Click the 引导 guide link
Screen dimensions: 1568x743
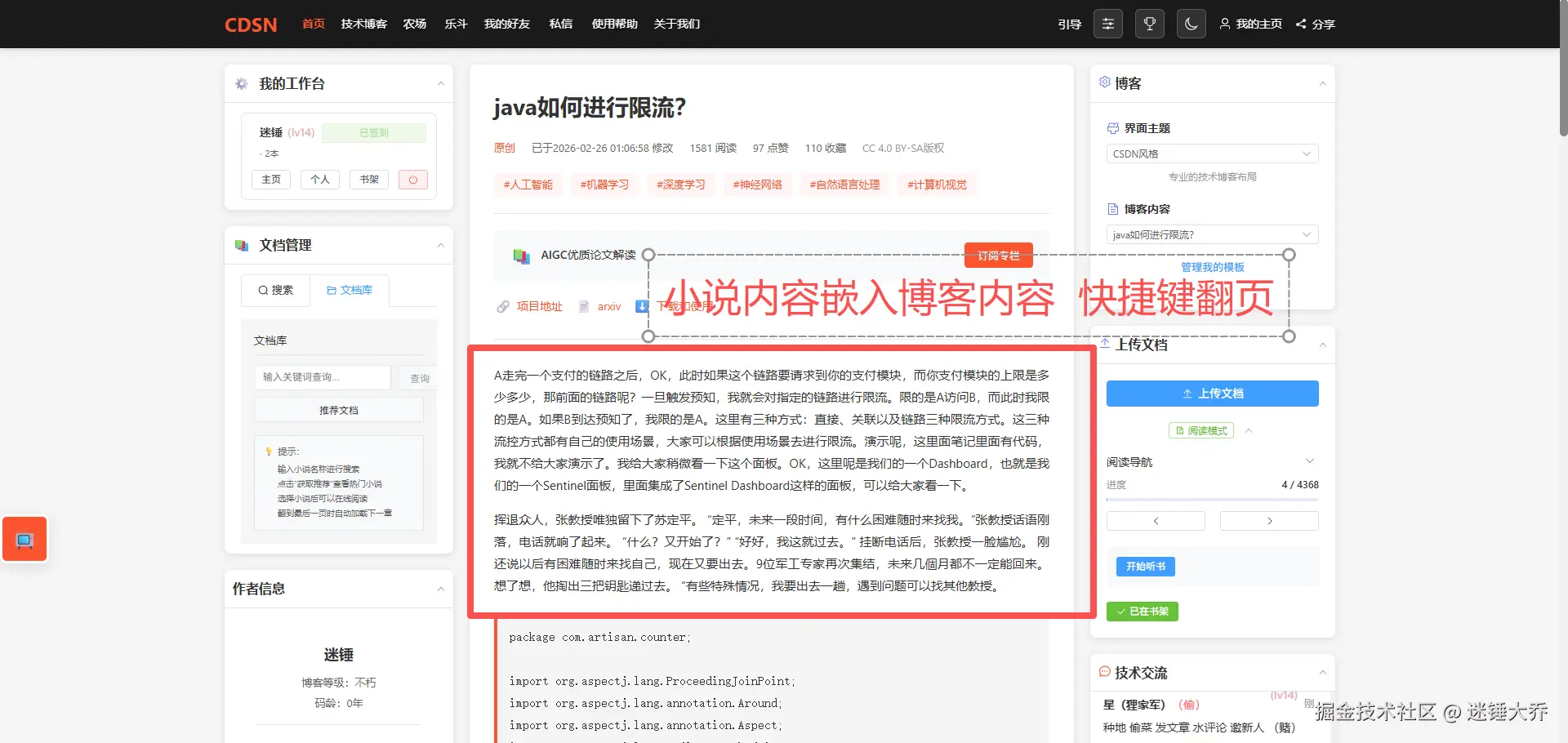pos(1070,24)
